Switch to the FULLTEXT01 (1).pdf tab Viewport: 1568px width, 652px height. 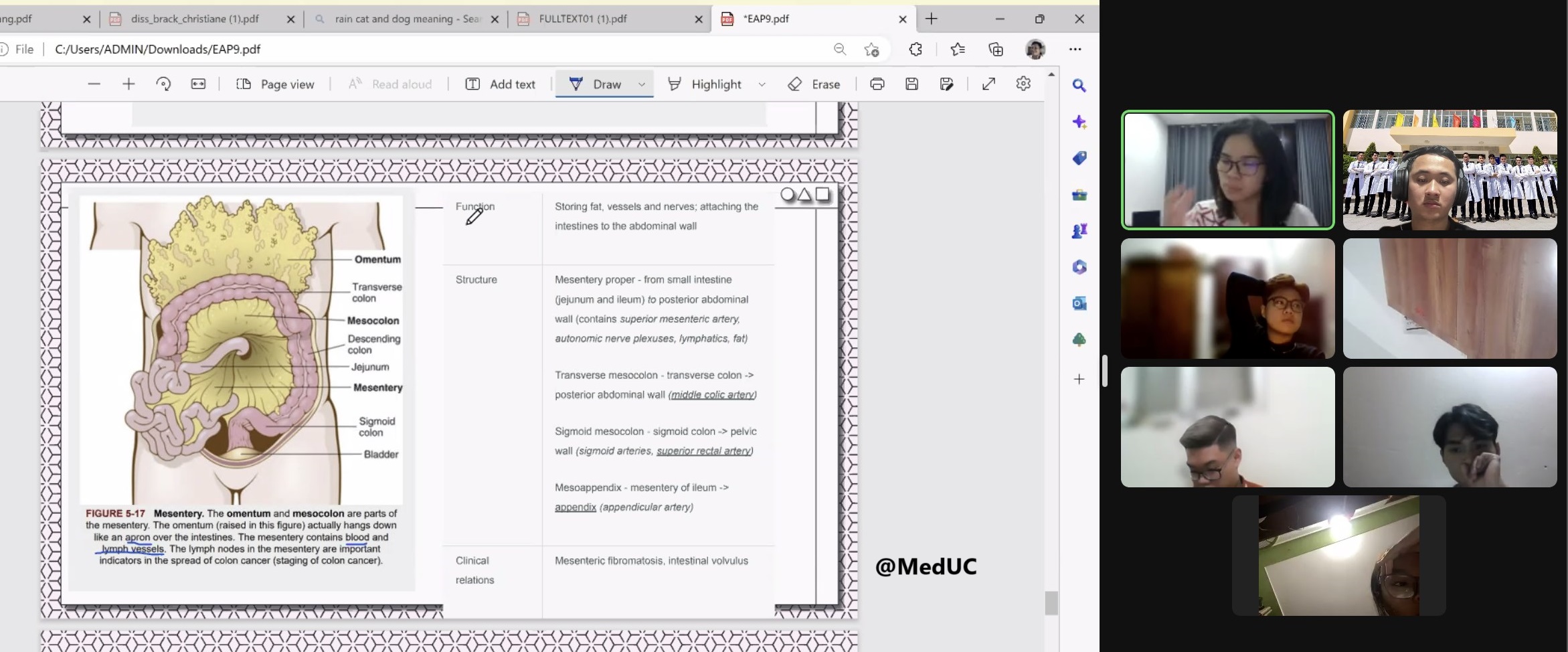pyautogui.click(x=583, y=19)
